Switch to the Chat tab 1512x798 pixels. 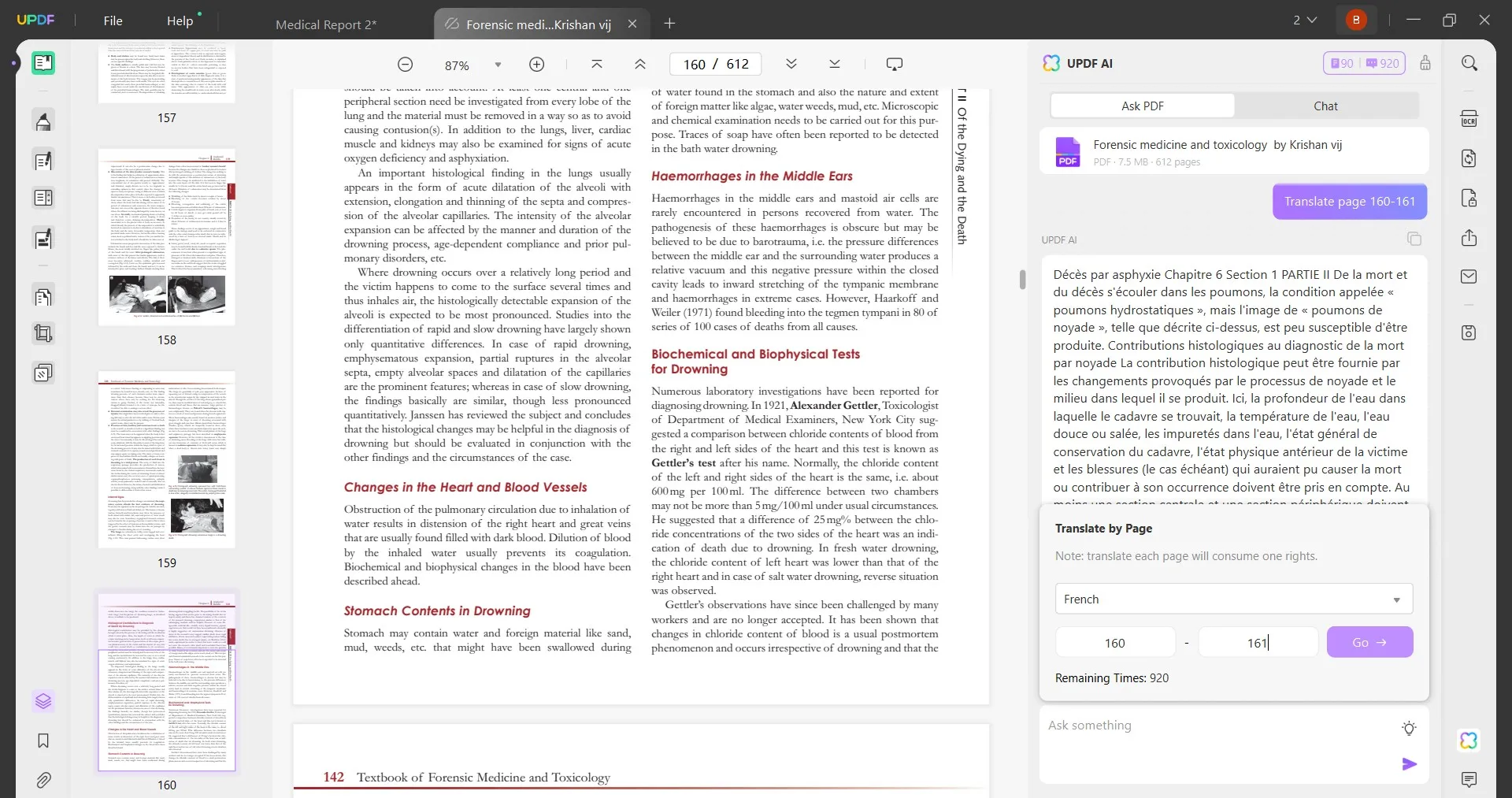(1325, 106)
